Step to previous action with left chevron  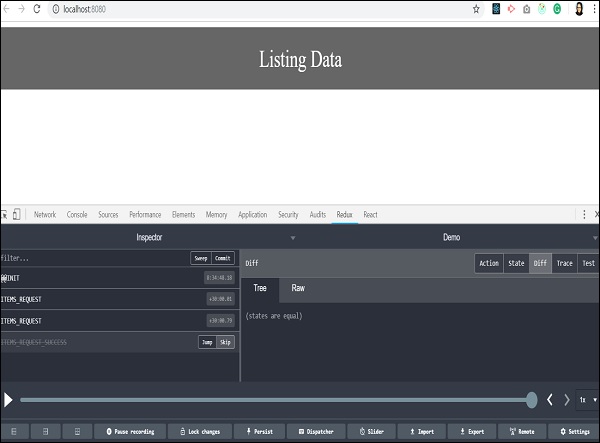(550, 400)
